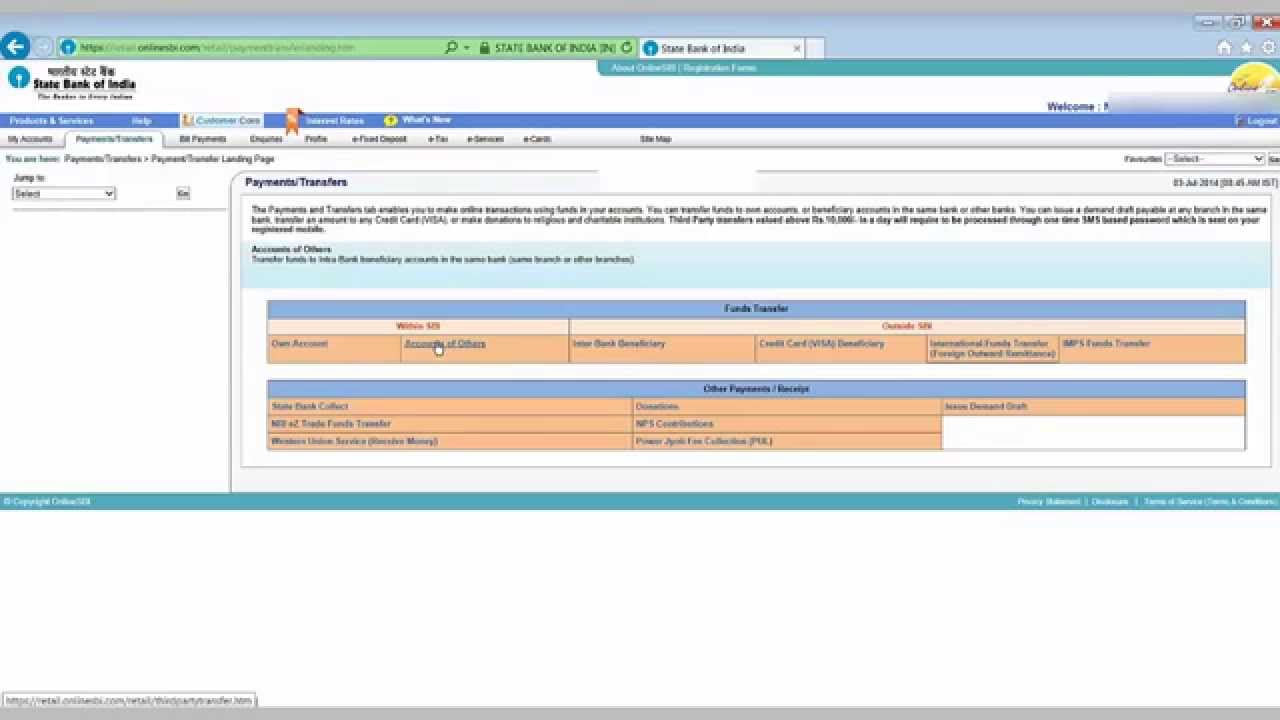Click Credit Card (VISA) Beneficiary link
1280x720 pixels.
(x=821, y=344)
